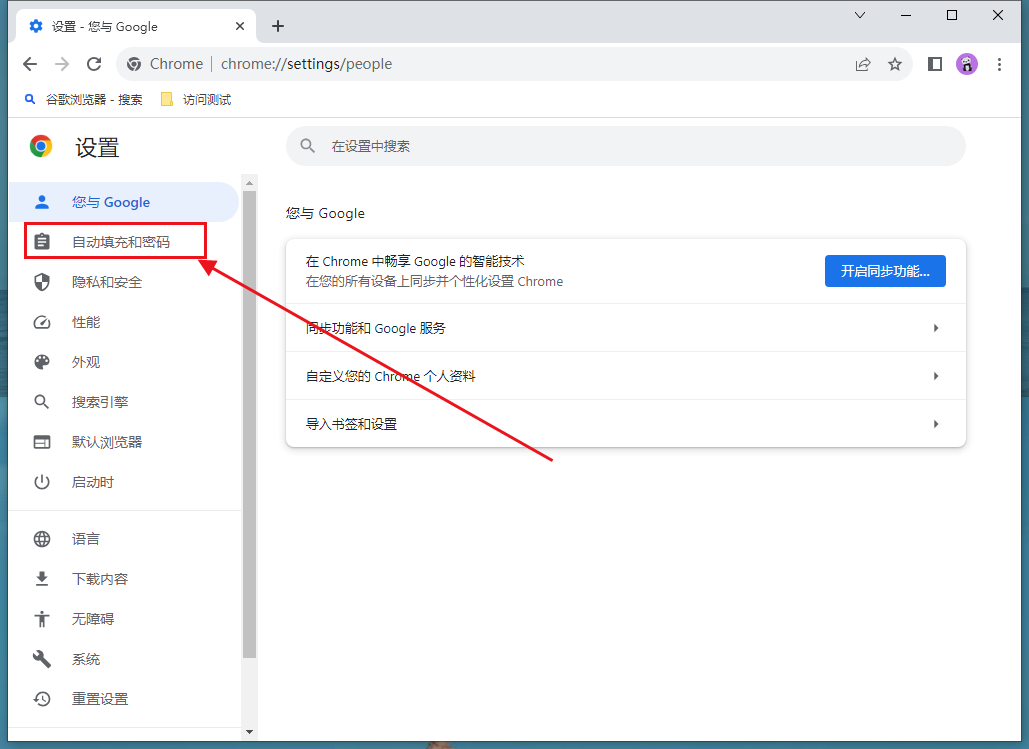1029x749 pixels.
Task: Click the 启动时 power icon
Action: [42, 482]
